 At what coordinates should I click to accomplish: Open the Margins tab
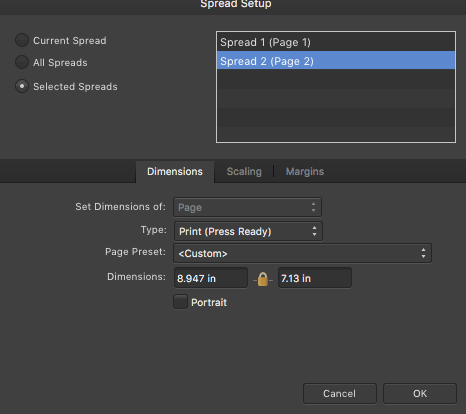(x=305, y=171)
